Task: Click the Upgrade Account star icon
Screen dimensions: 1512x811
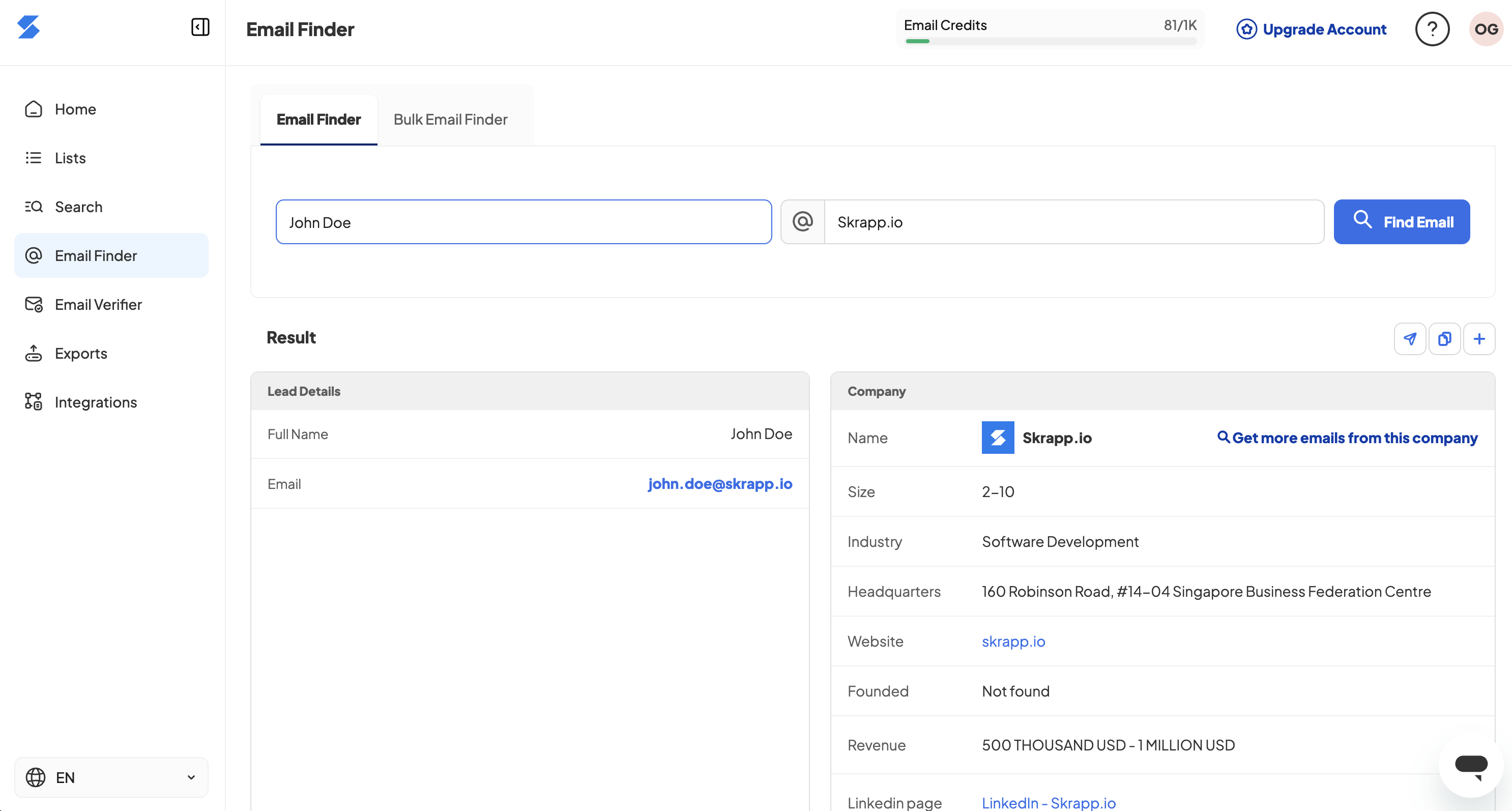Action: [x=1246, y=30]
